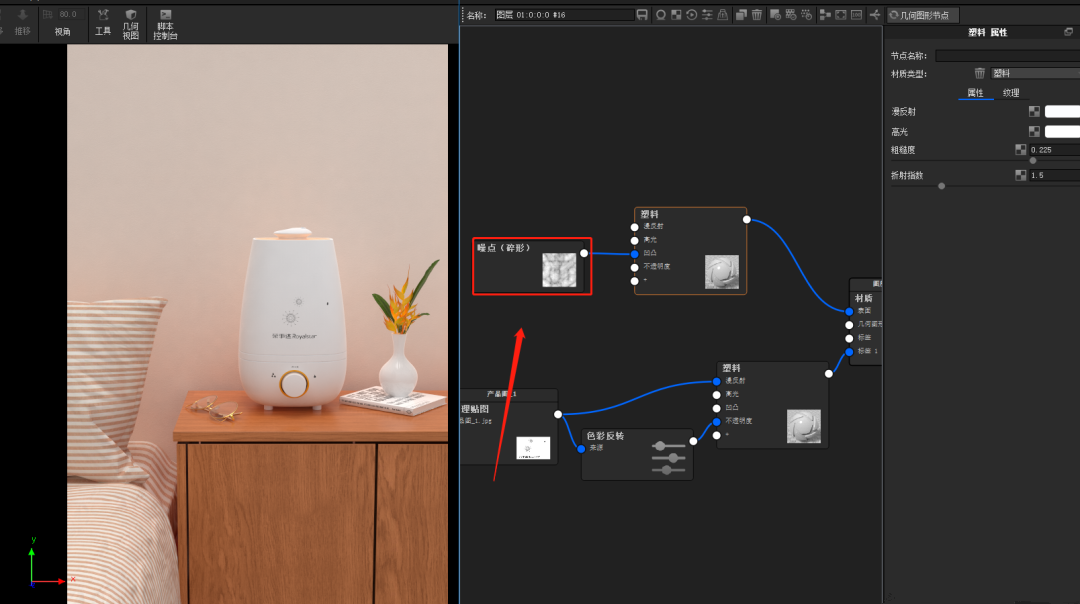Click the texture checker icon for 粗糙度
The height and width of the screenshot is (604, 1080).
click(1020, 150)
